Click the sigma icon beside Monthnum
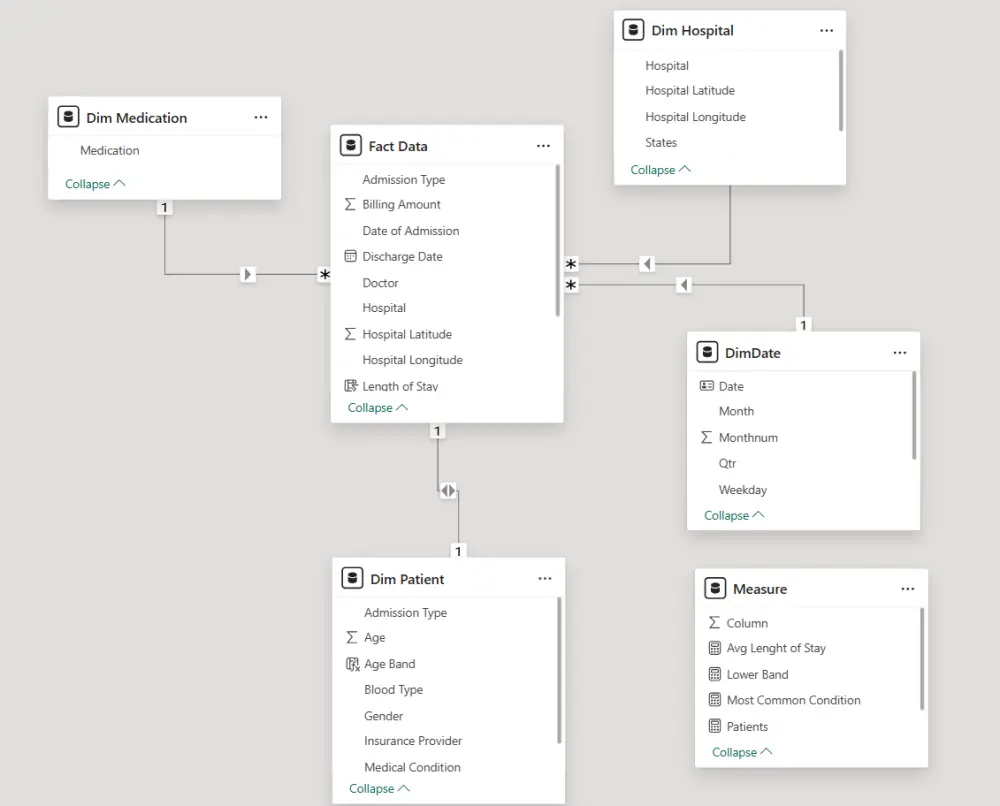Viewport: 1000px width, 806px height. click(708, 437)
